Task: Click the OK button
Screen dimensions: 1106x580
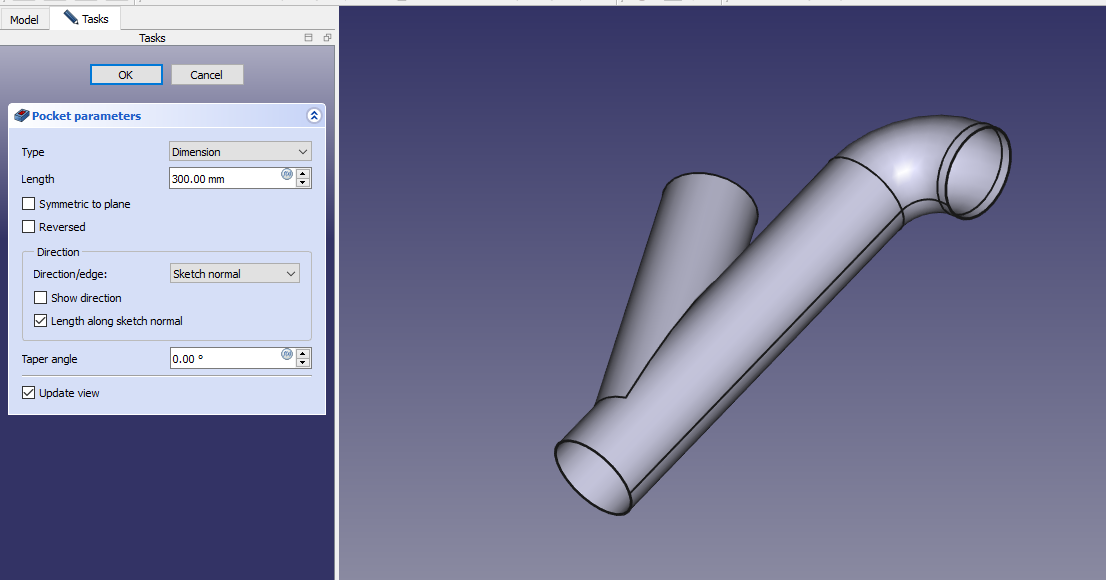Action: coord(126,75)
